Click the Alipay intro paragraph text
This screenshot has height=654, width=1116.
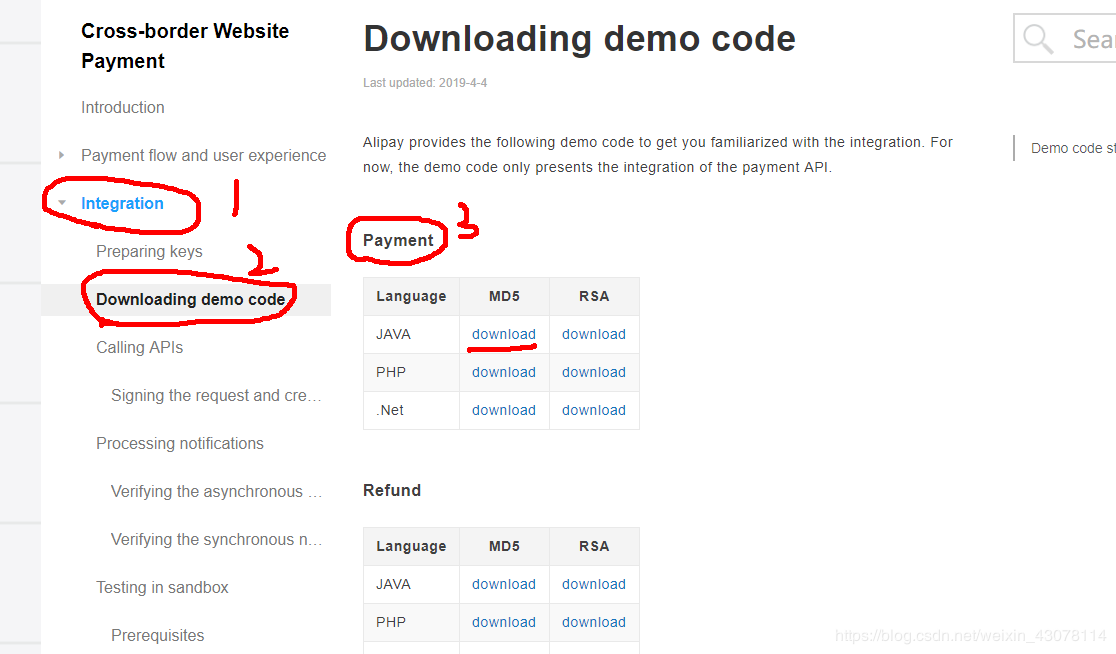click(658, 154)
